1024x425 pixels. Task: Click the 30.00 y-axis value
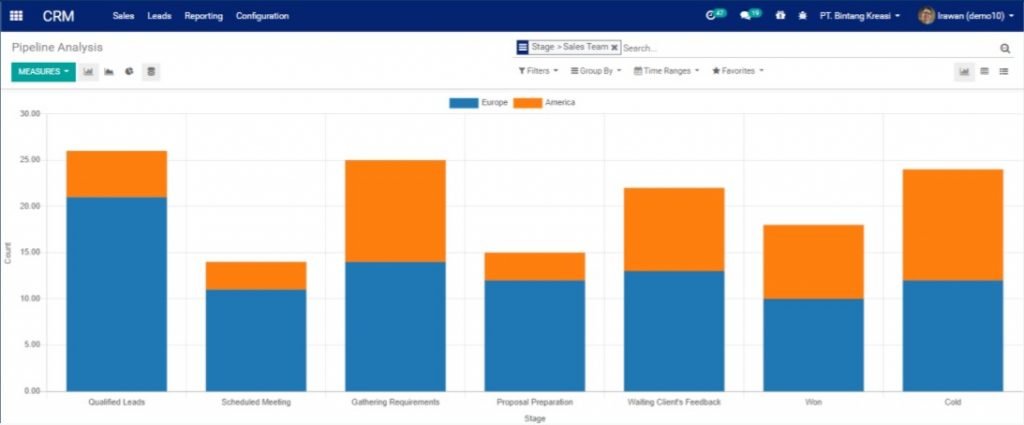tap(31, 114)
